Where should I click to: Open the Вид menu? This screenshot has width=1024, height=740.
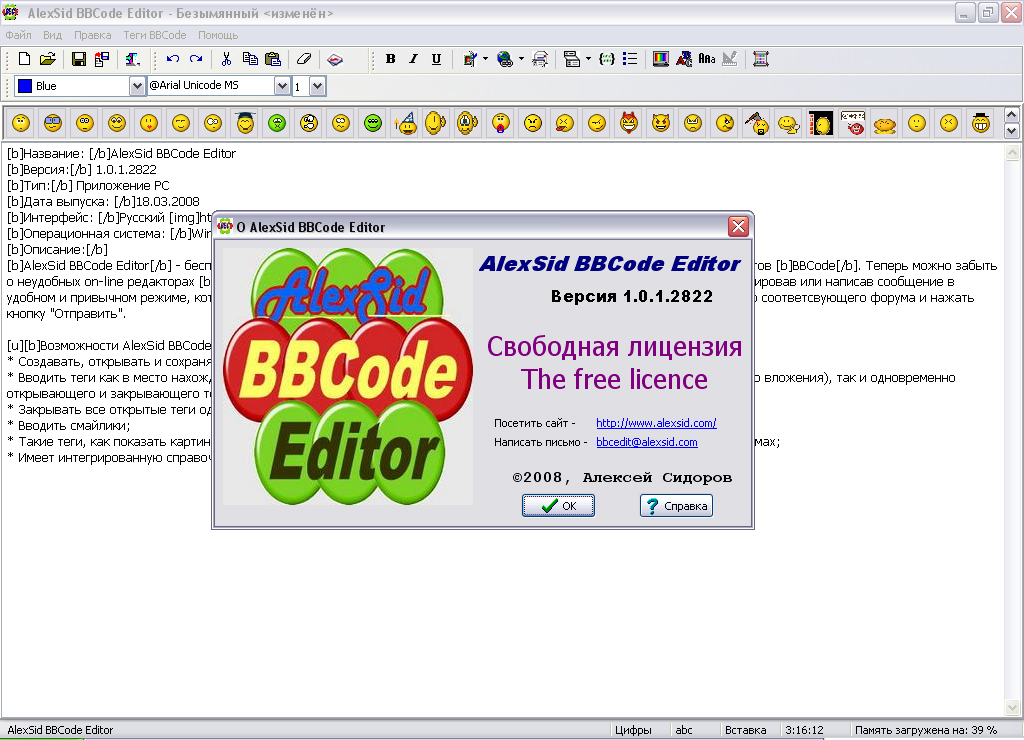point(52,35)
